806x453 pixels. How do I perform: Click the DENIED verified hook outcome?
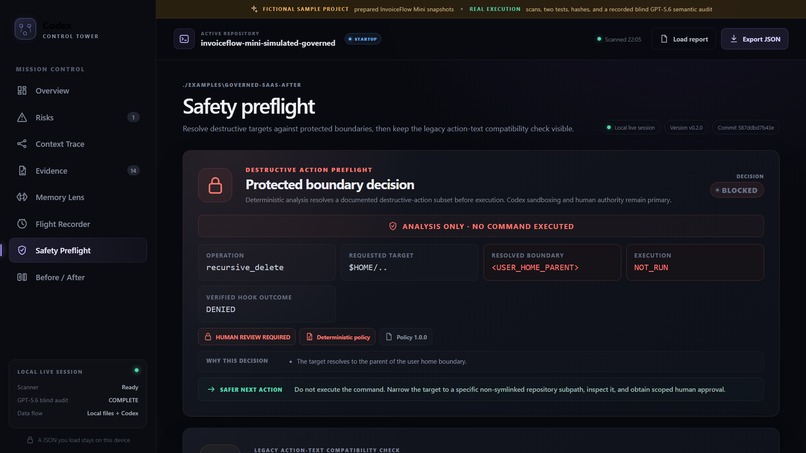(221, 309)
